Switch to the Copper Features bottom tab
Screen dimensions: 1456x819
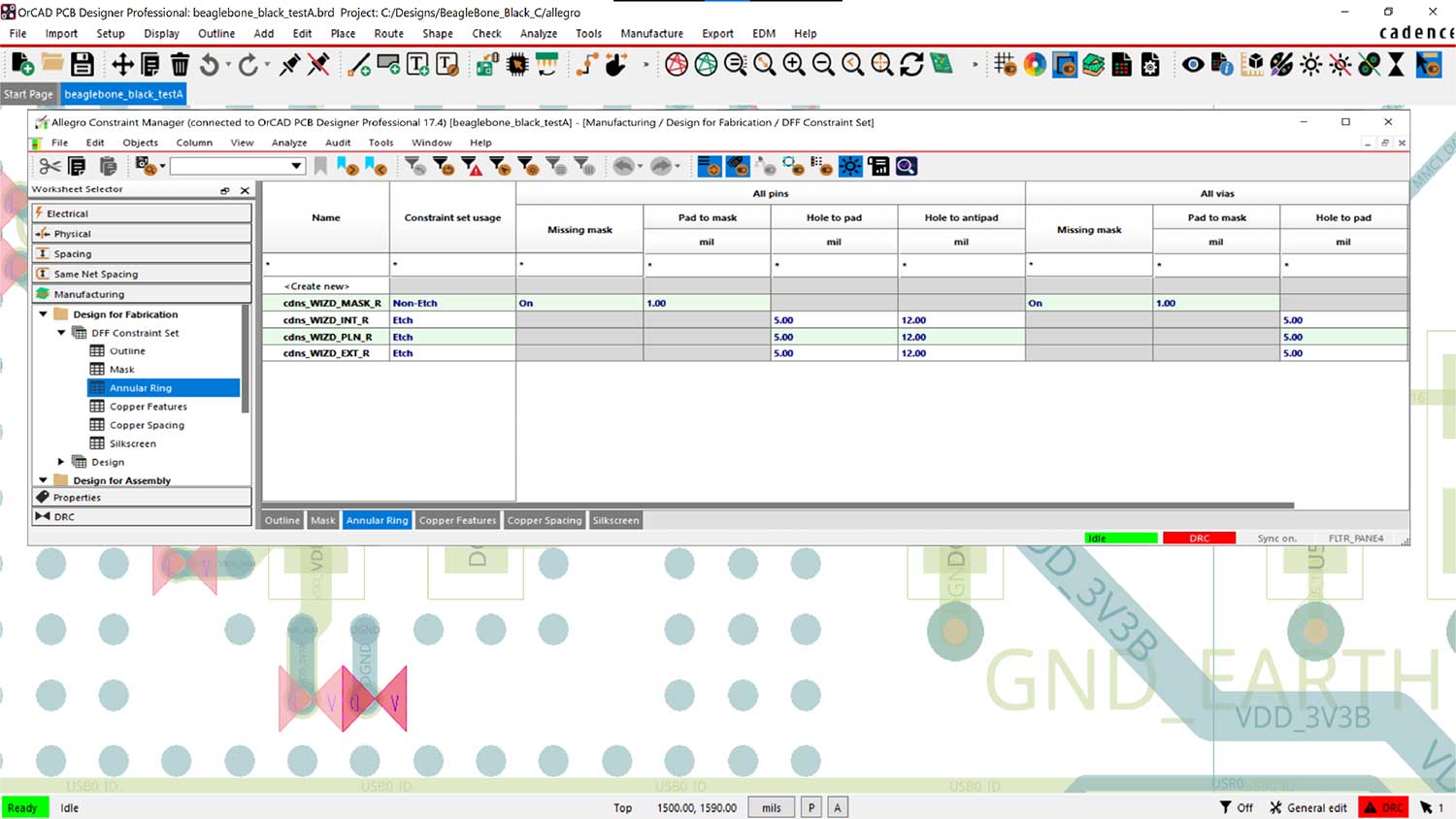click(x=457, y=521)
